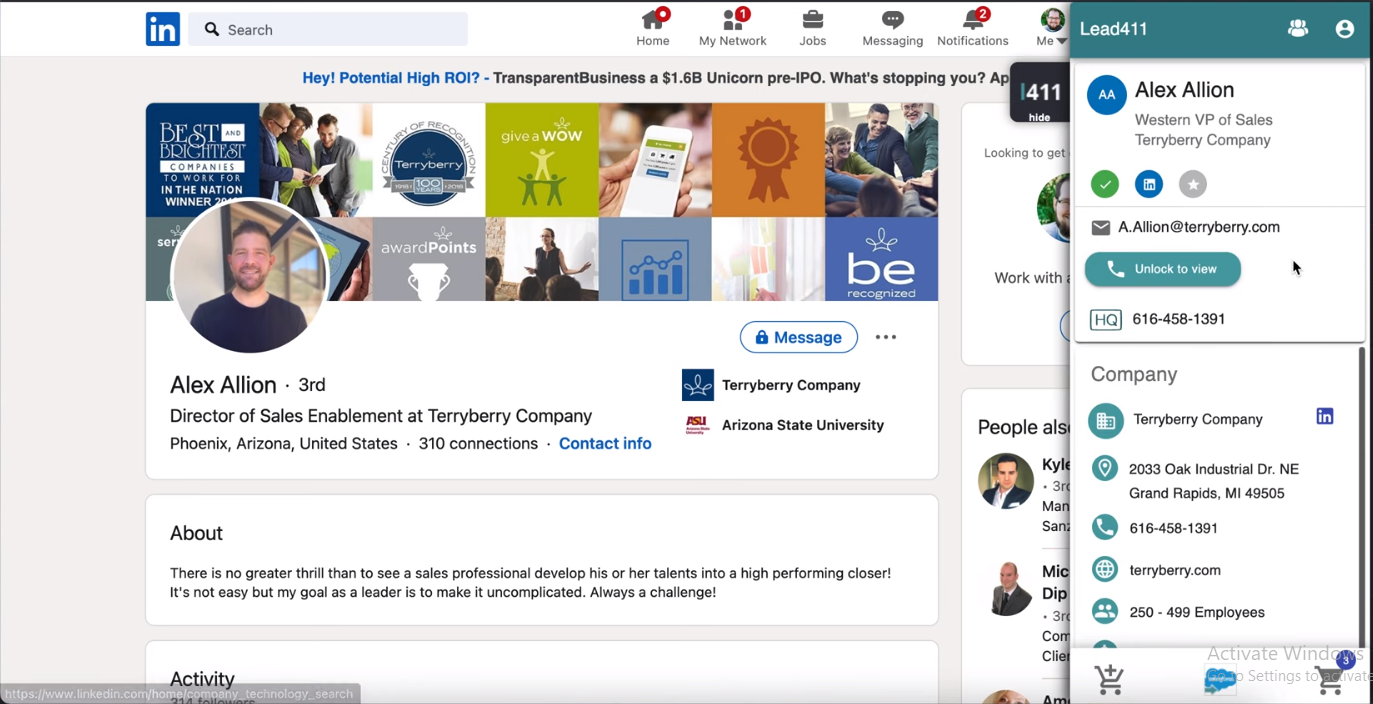Open the Lead411 shopping cart icon
This screenshot has height=704, width=1373.
tap(1330, 680)
